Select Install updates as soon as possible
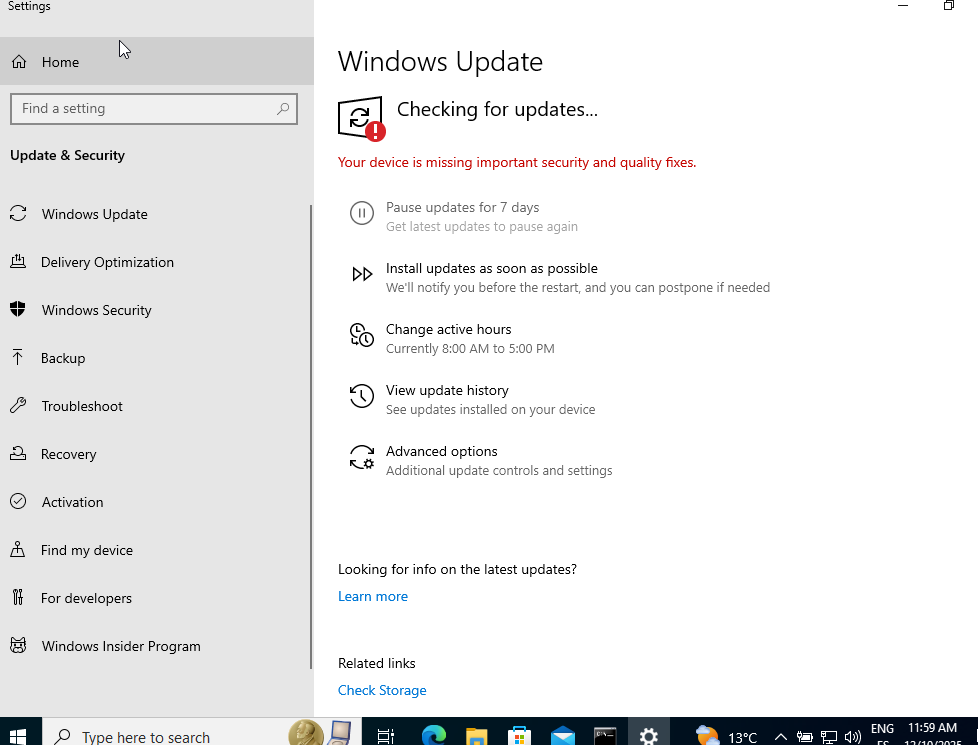Image resolution: width=978 pixels, height=745 pixels. coord(491,269)
